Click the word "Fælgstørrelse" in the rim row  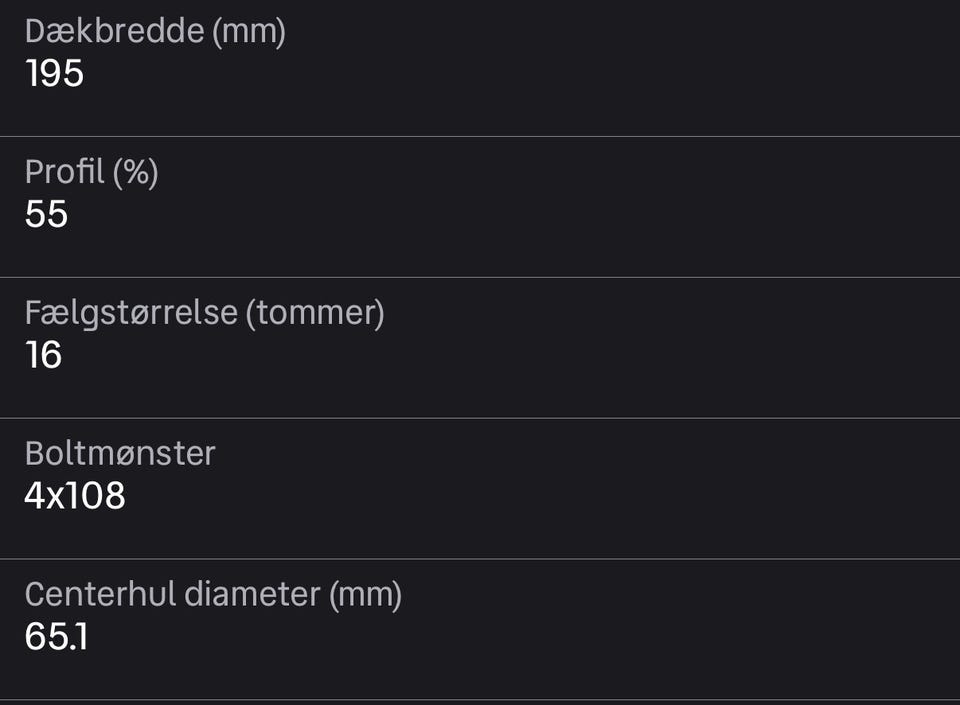click(x=130, y=314)
